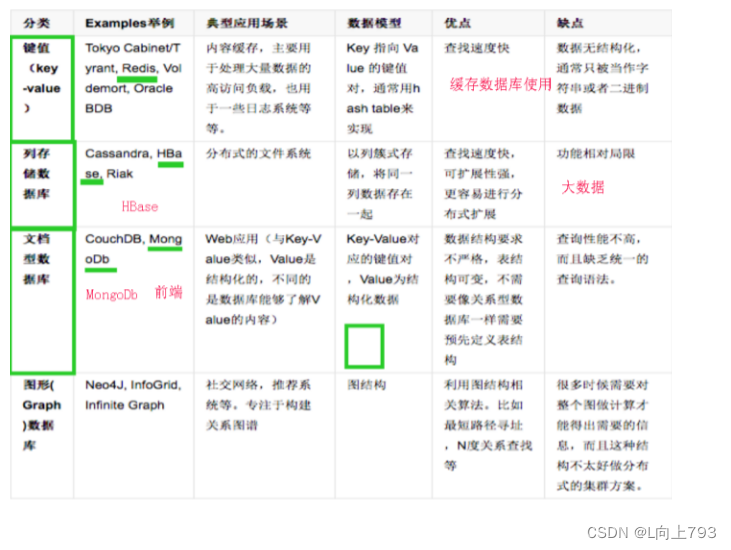This screenshot has height=550, width=731.
Task: Click the 社交网络，推荐系统 cell
Action: pyautogui.click(x=264, y=436)
